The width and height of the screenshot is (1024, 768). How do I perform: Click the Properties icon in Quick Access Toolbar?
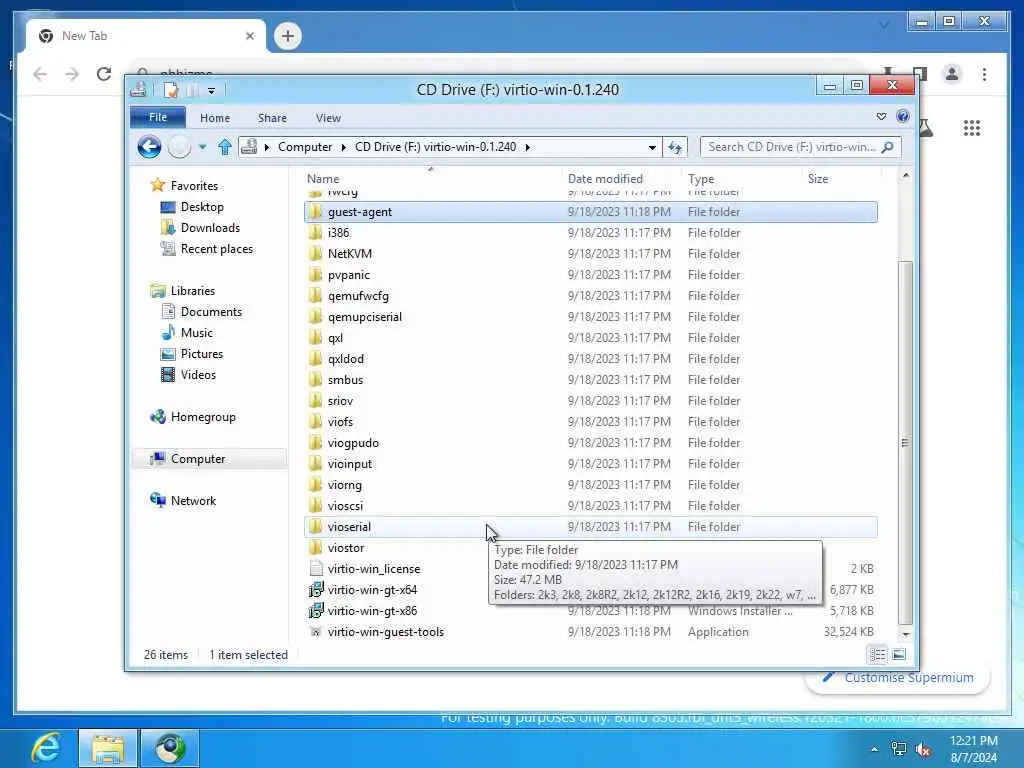[170, 90]
